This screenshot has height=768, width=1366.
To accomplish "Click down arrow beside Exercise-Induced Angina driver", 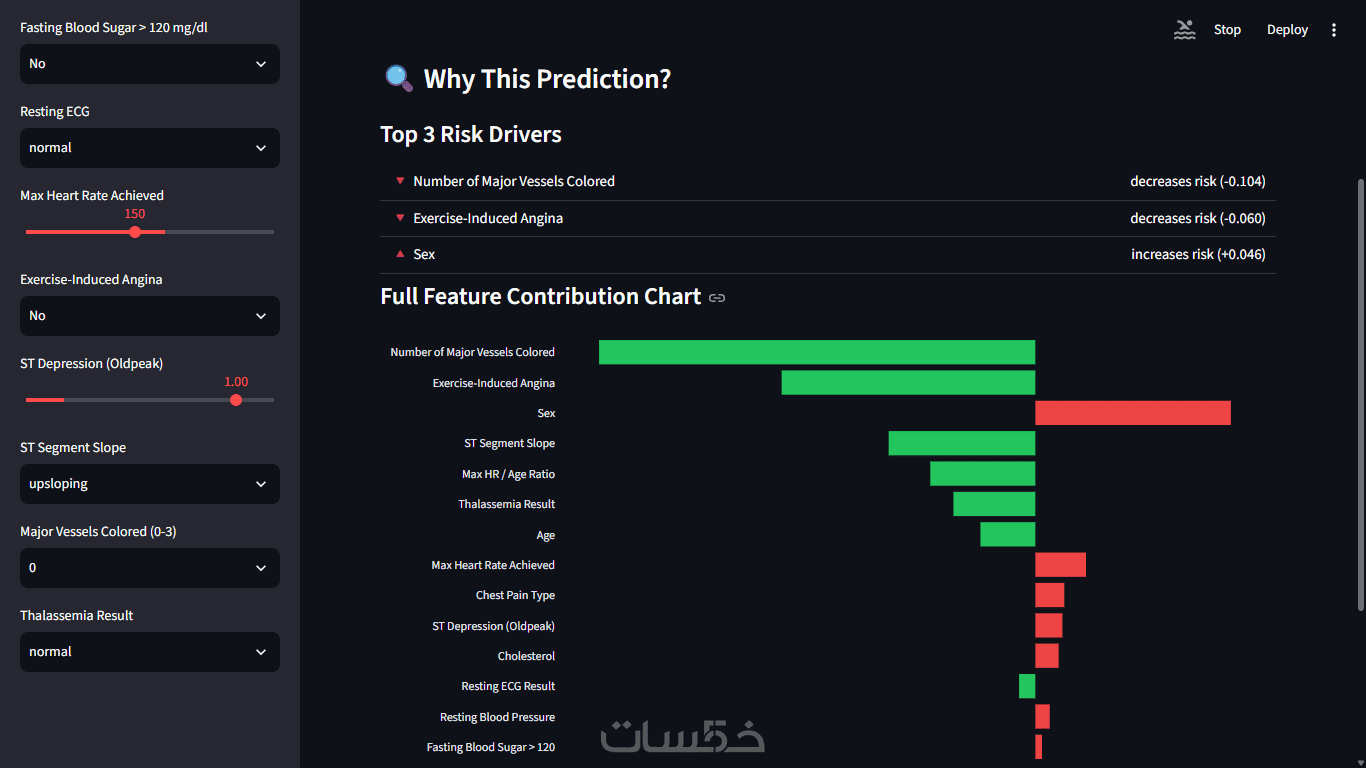I will (400, 218).
